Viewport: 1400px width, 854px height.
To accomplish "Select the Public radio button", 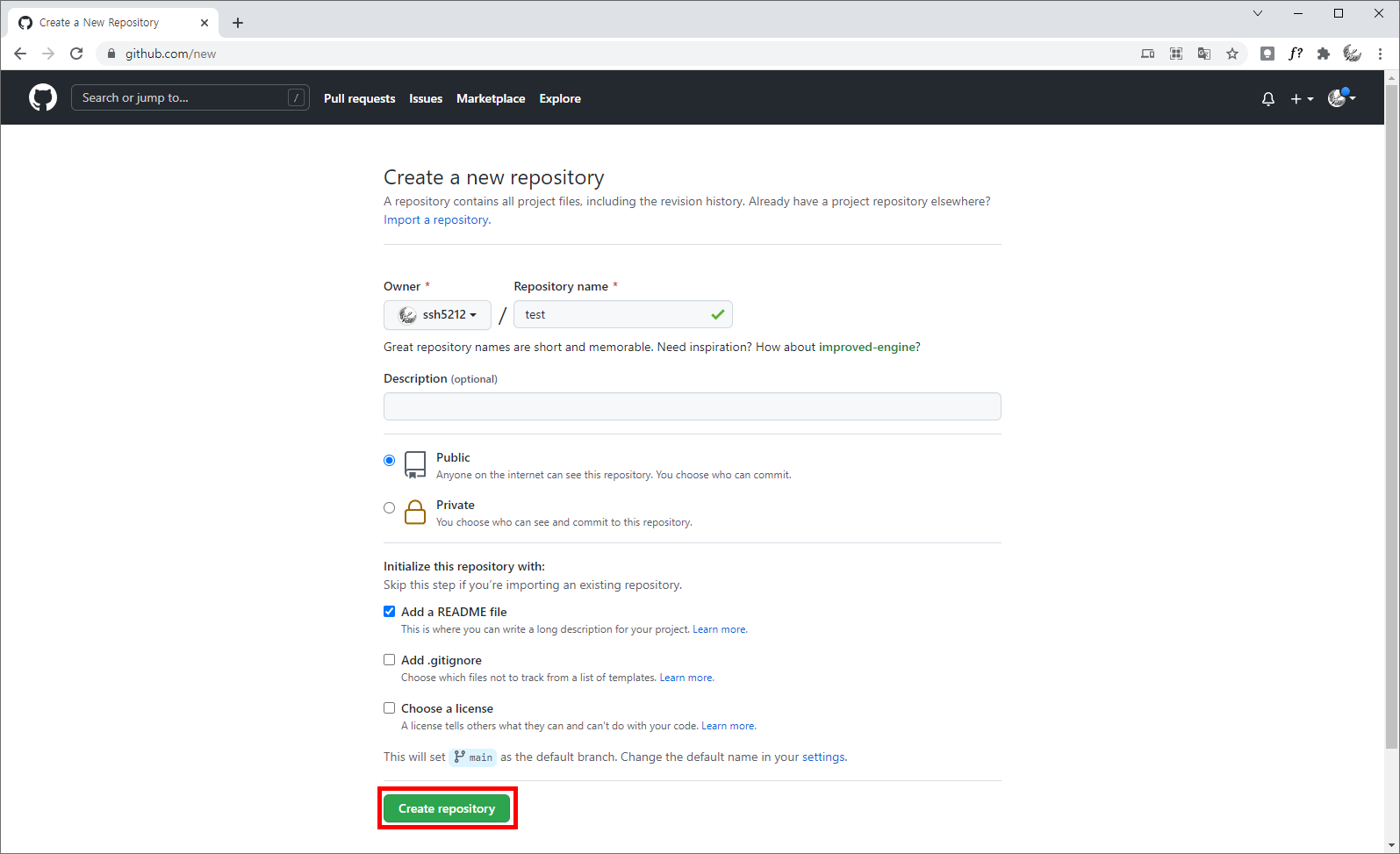I will click(x=389, y=461).
